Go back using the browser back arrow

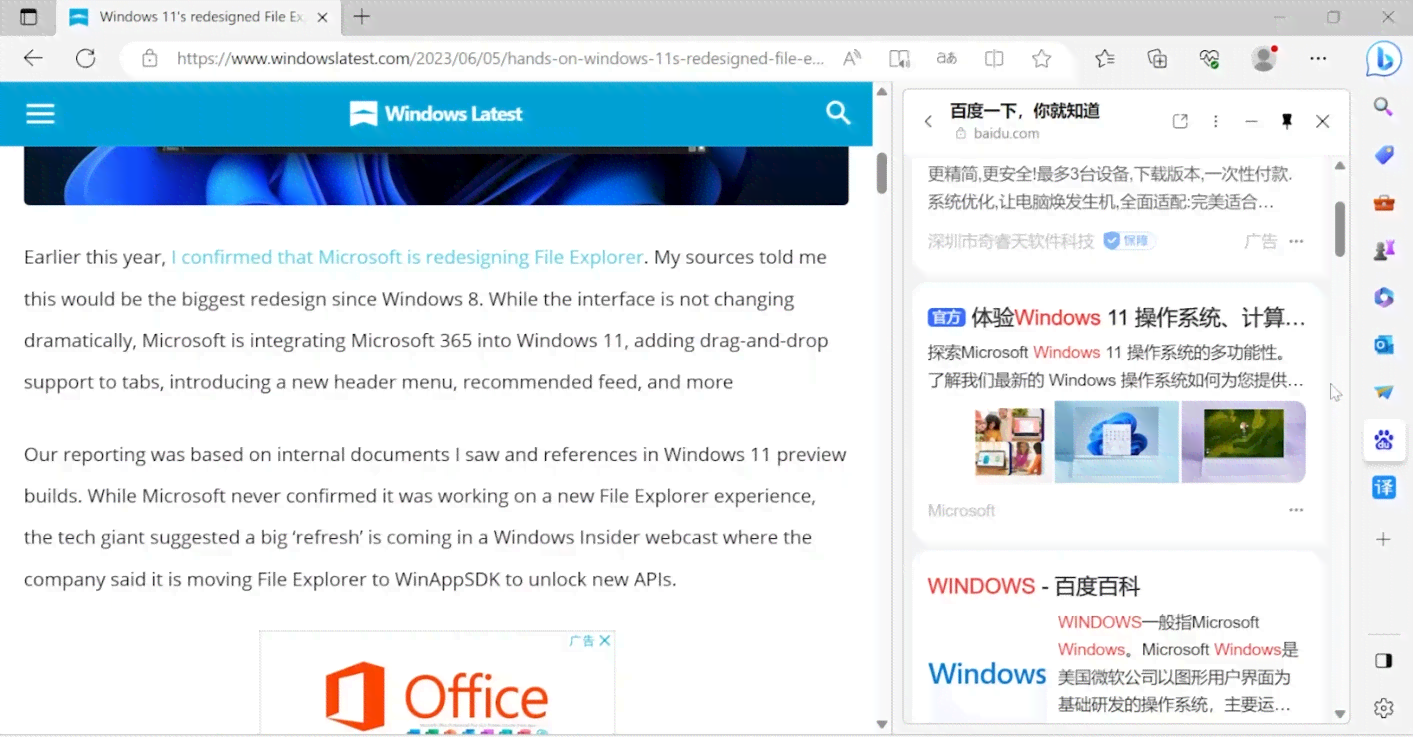tap(33, 58)
